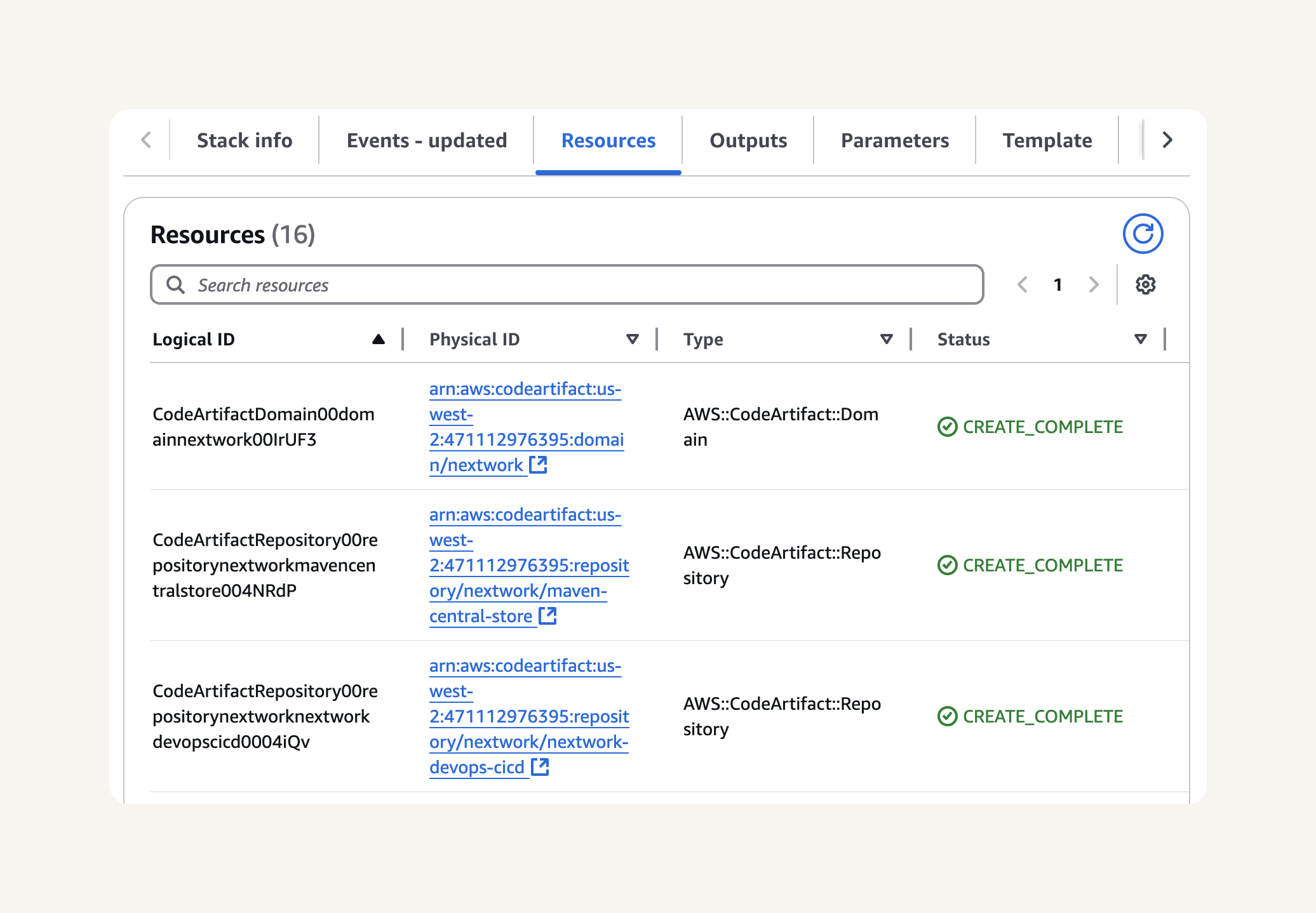Image resolution: width=1316 pixels, height=913 pixels.
Task: Click page number 1
Action: [x=1058, y=284]
